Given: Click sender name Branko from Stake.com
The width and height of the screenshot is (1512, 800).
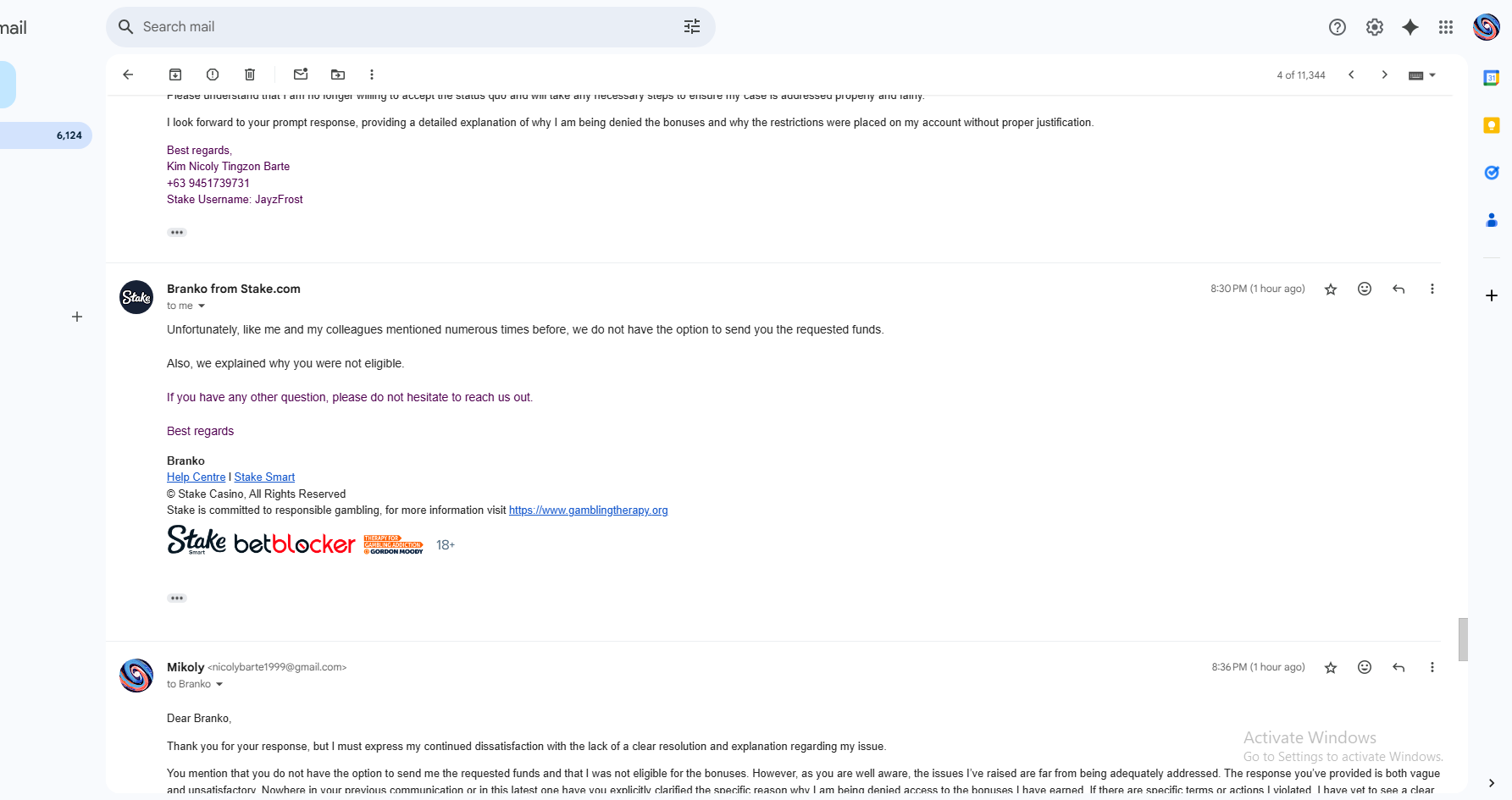Looking at the screenshot, I should click(234, 289).
